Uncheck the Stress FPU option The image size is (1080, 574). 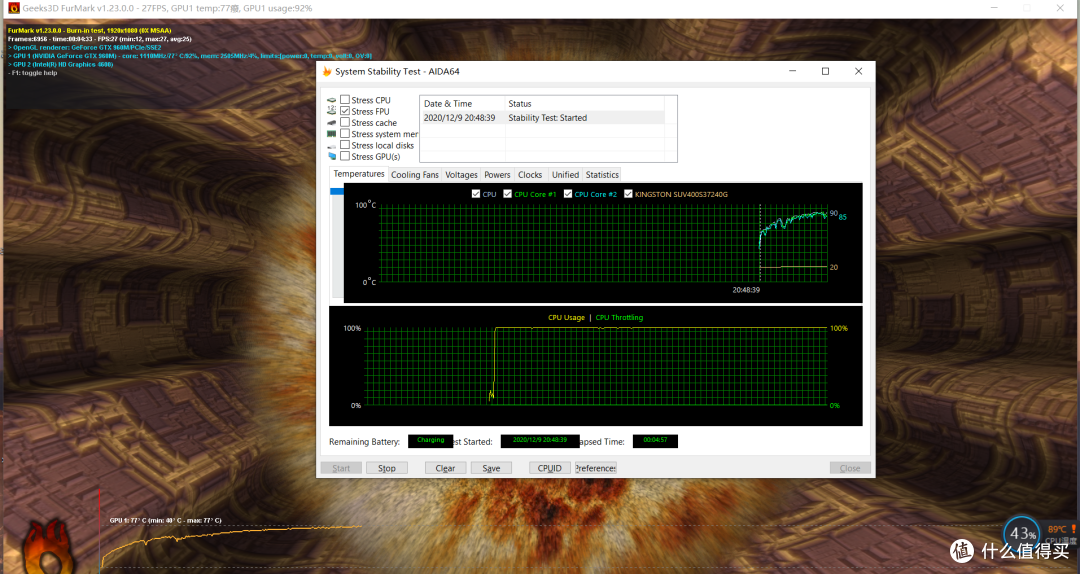tap(345, 111)
